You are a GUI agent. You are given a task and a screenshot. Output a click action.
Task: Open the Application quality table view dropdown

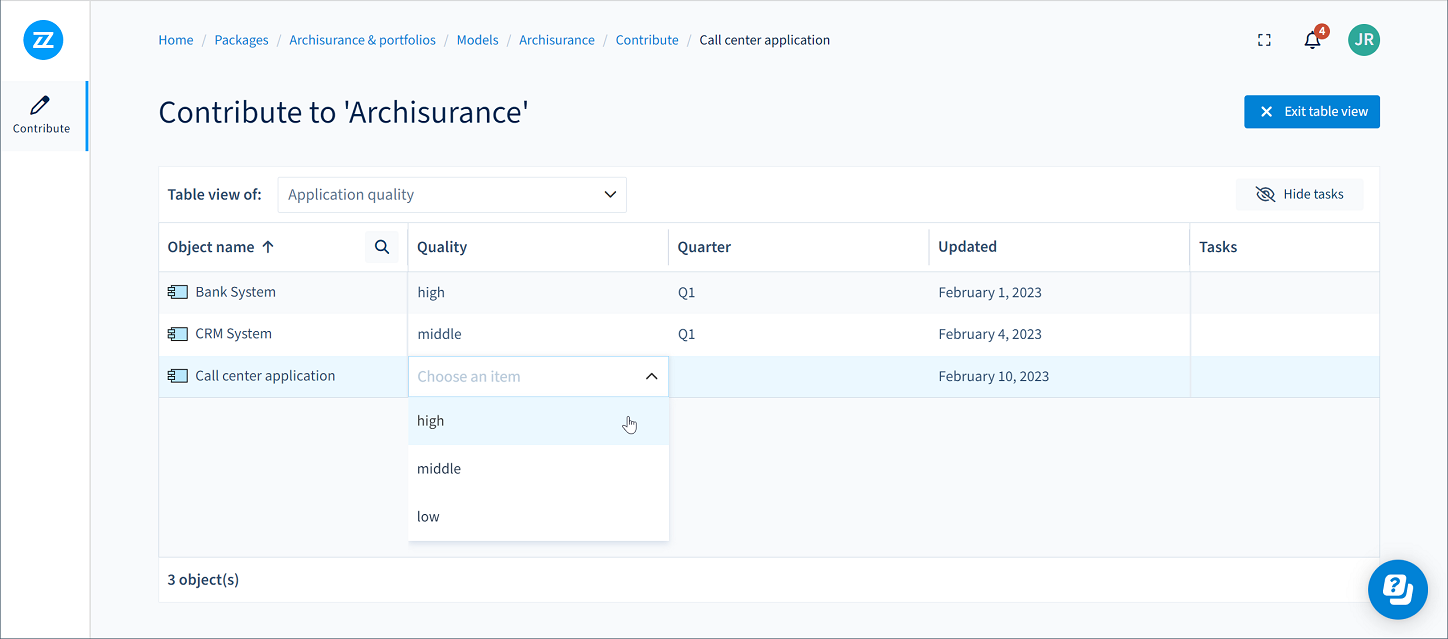[452, 195]
